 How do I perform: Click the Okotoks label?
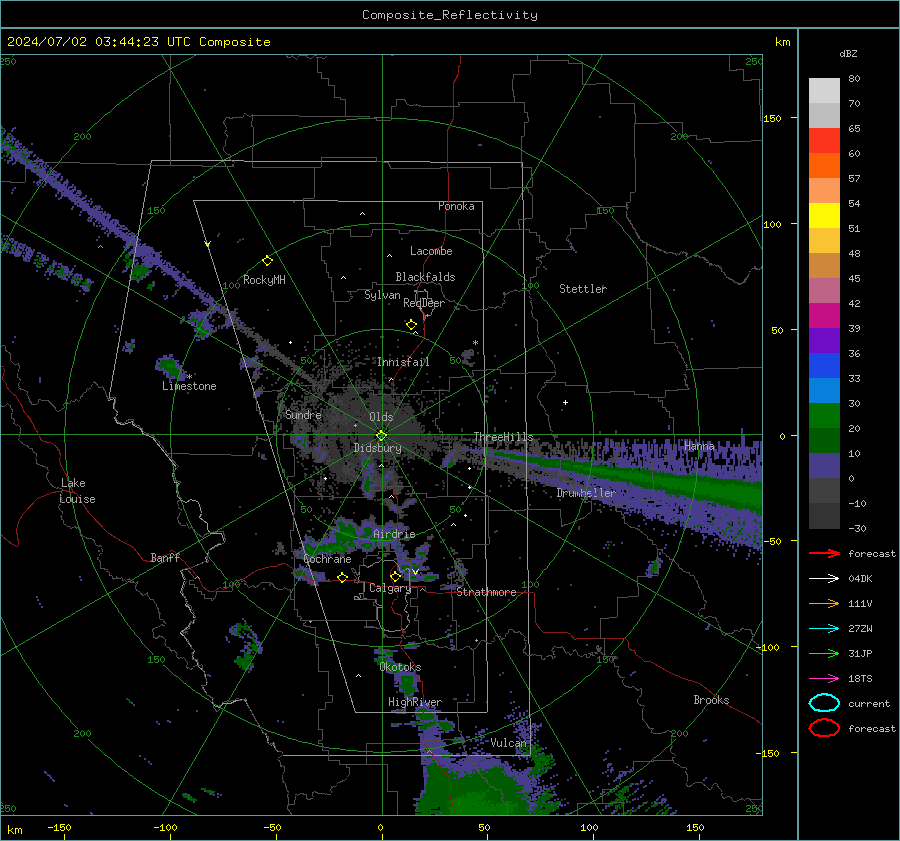pyautogui.click(x=400, y=667)
